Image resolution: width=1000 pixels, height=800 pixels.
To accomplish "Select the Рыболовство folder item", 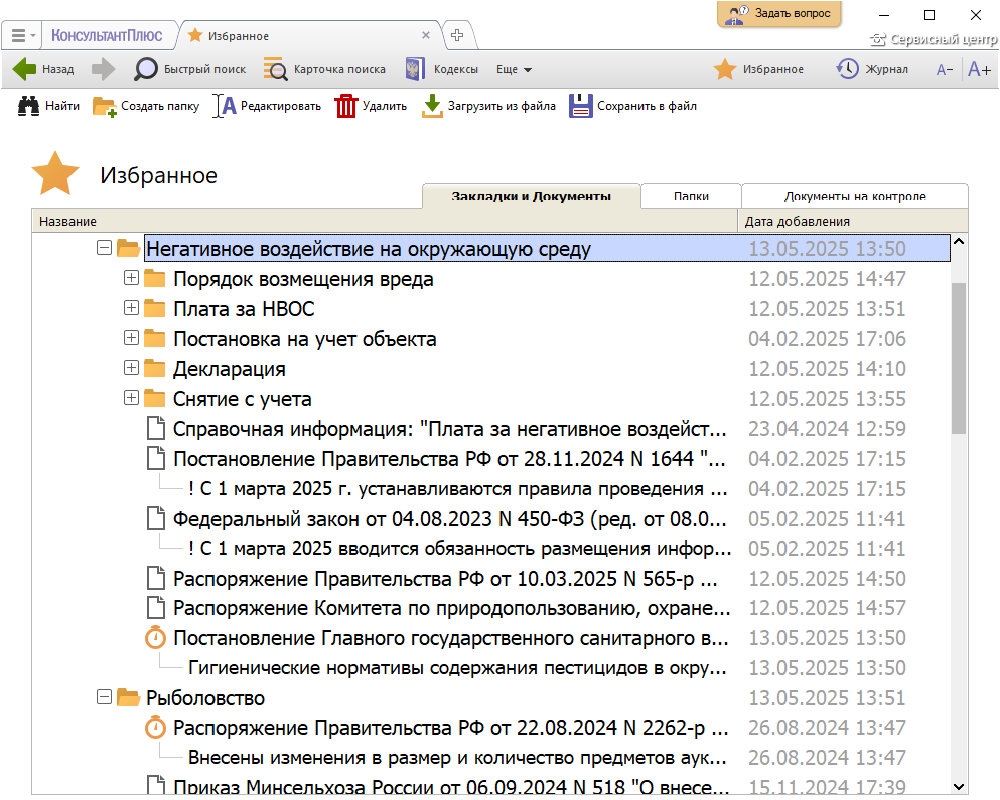I will click(205, 698).
